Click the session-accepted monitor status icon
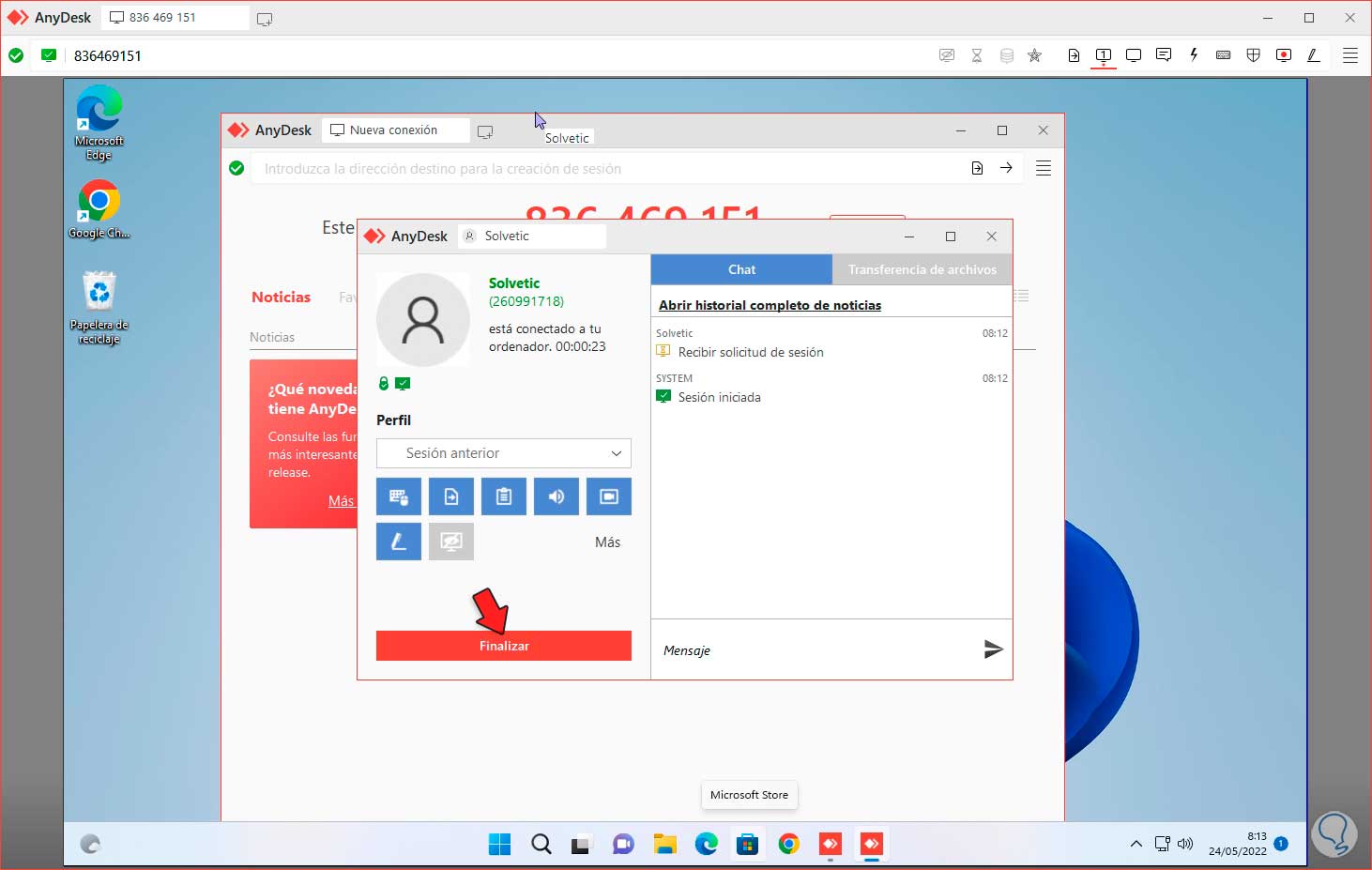 click(403, 383)
